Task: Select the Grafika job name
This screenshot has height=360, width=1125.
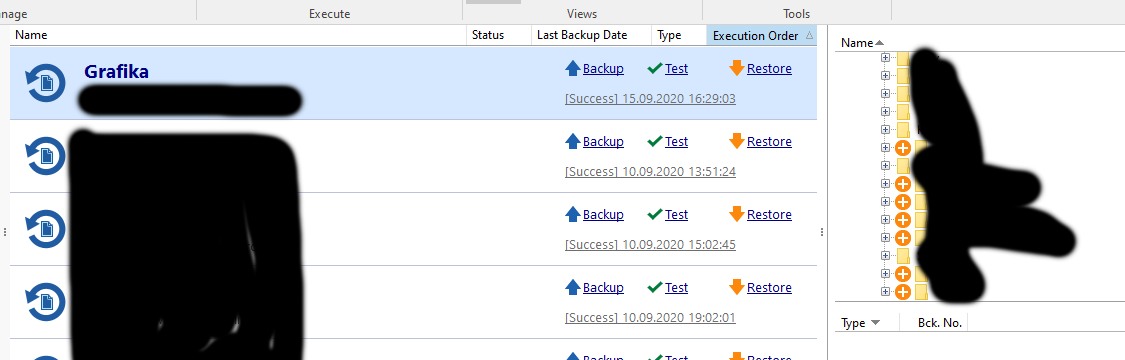Action: [x=116, y=72]
